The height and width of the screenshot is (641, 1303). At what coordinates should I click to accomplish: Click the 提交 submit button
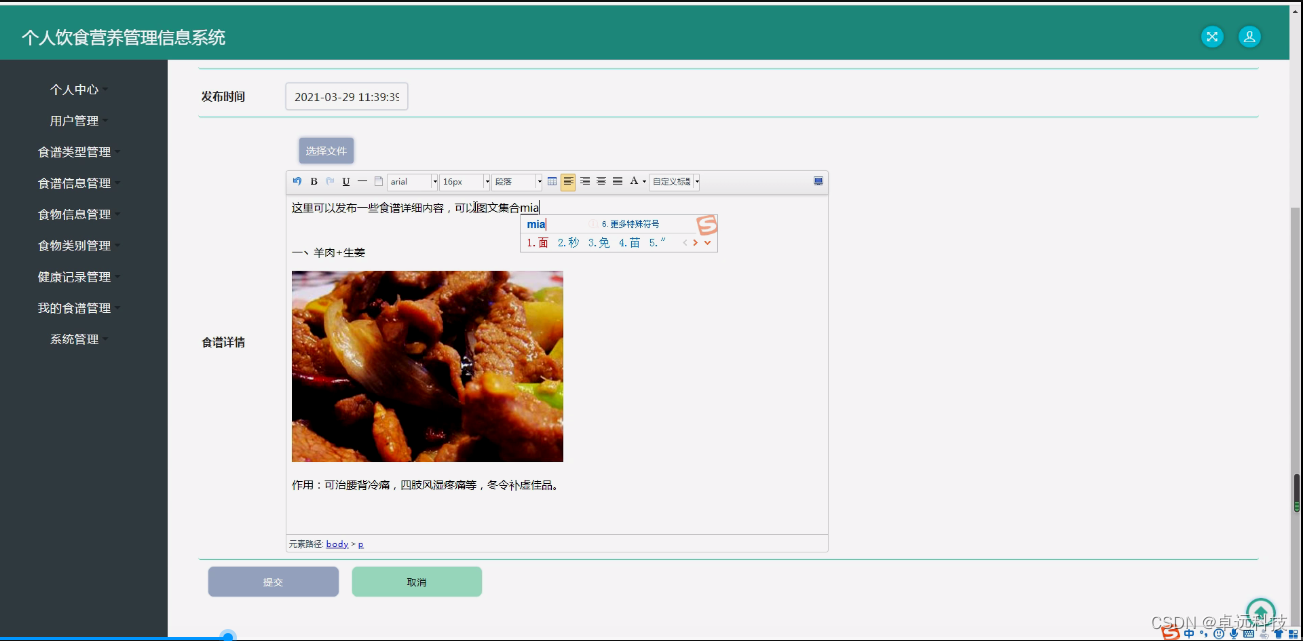pos(273,581)
